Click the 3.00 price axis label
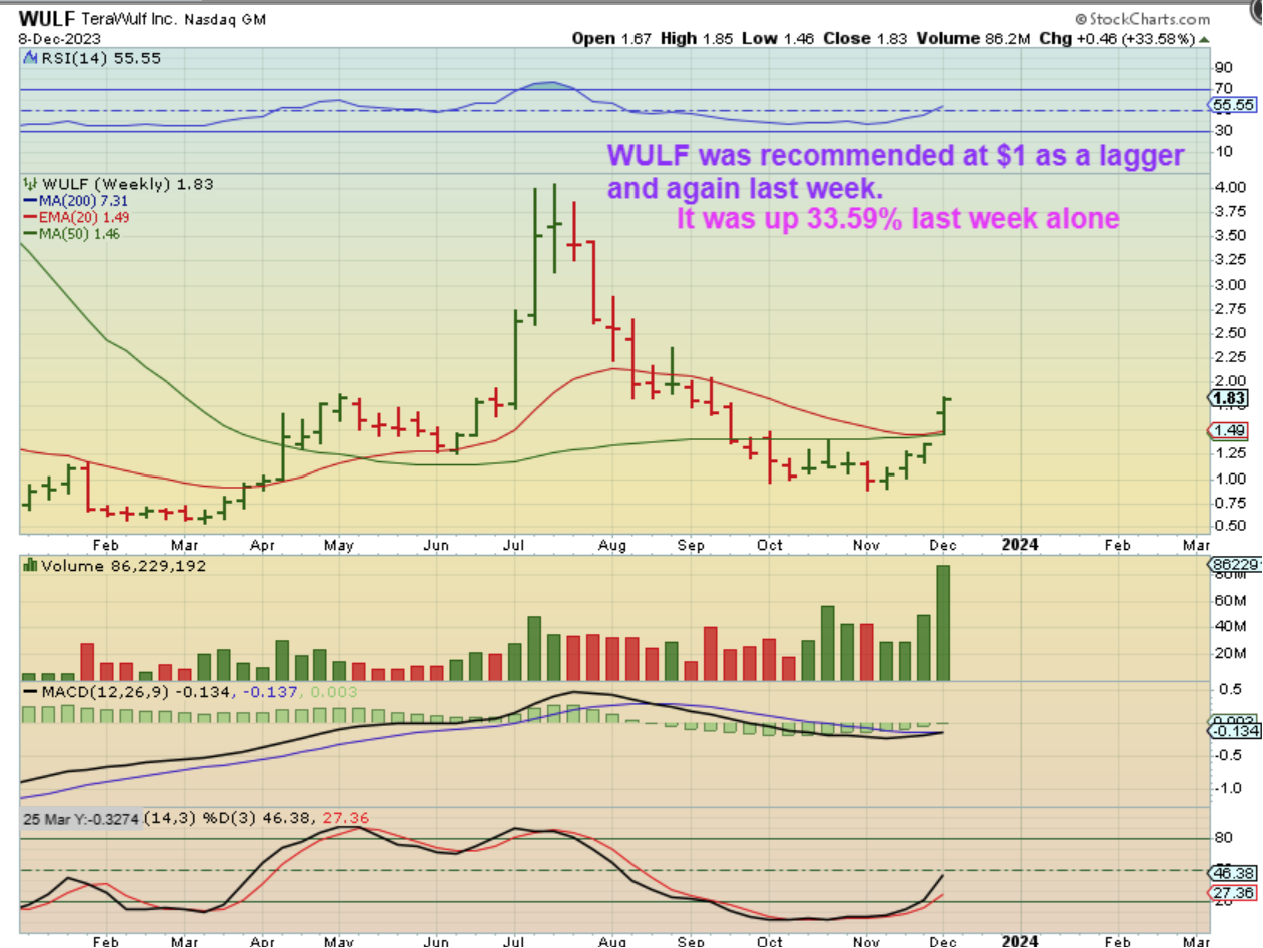The width and height of the screenshot is (1263, 948). tap(1229, 285)
